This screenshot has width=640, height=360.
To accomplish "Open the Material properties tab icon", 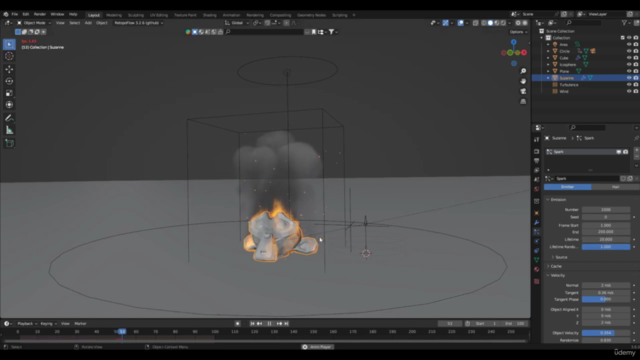I will [x=536, y=269].
